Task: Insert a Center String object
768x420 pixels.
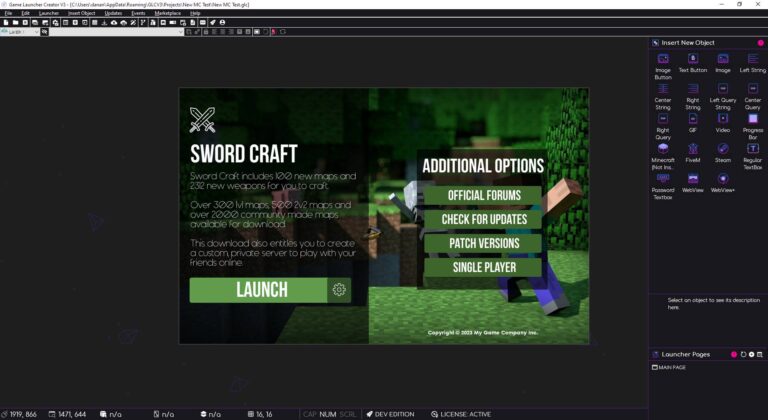Action: (663, 97)
